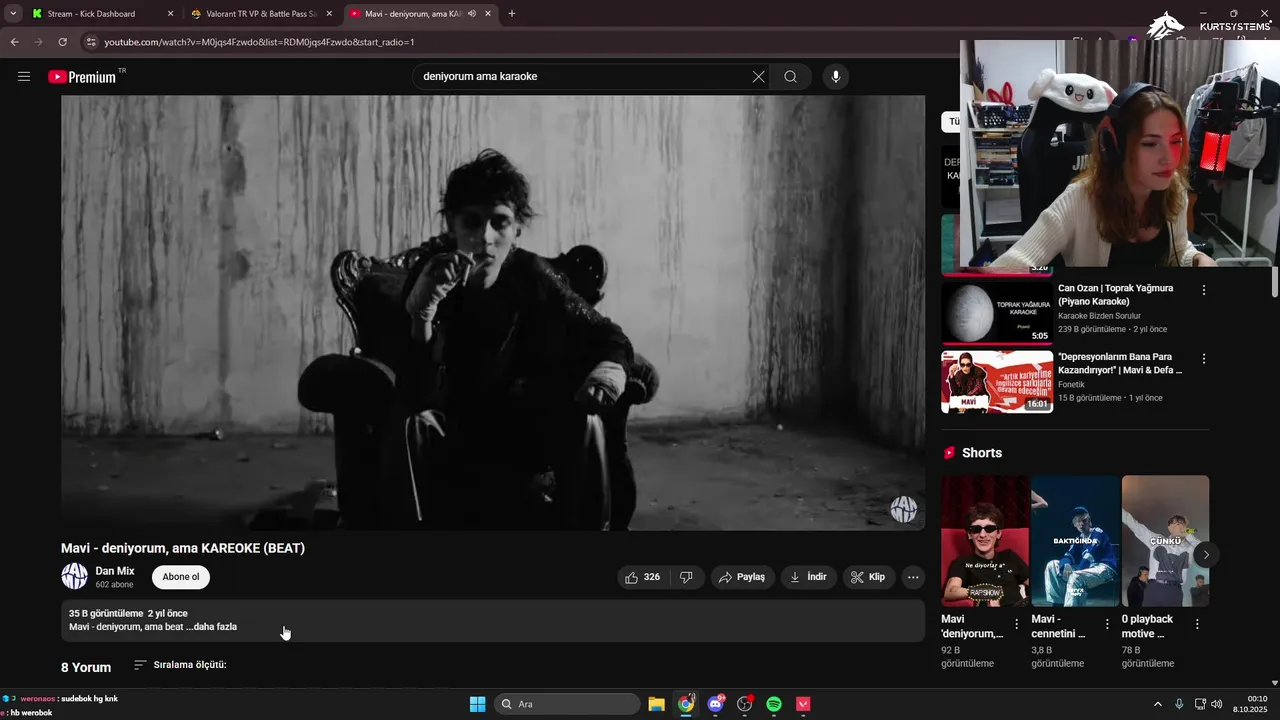Screen dimensions: 1280x720
Task: Share the video via Paylaş
Action: pos(742,577)
